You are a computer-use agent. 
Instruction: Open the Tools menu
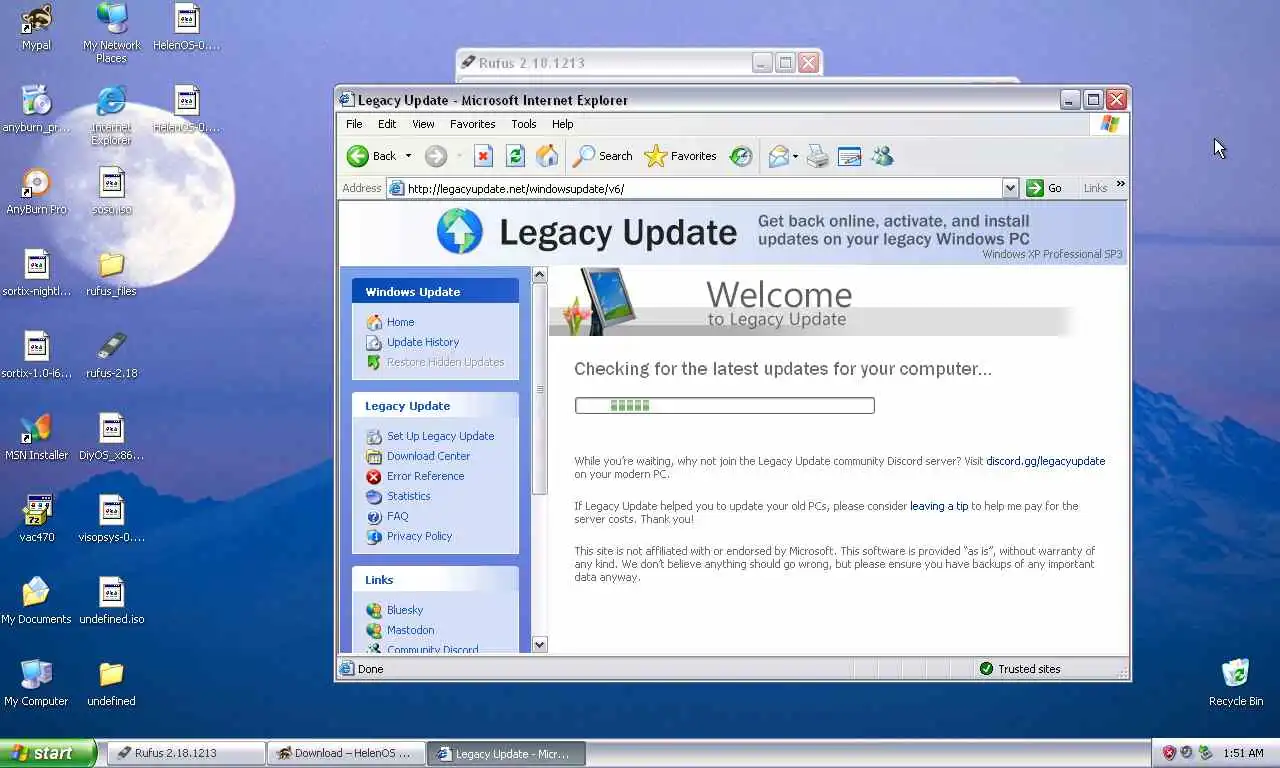[524, 124]
